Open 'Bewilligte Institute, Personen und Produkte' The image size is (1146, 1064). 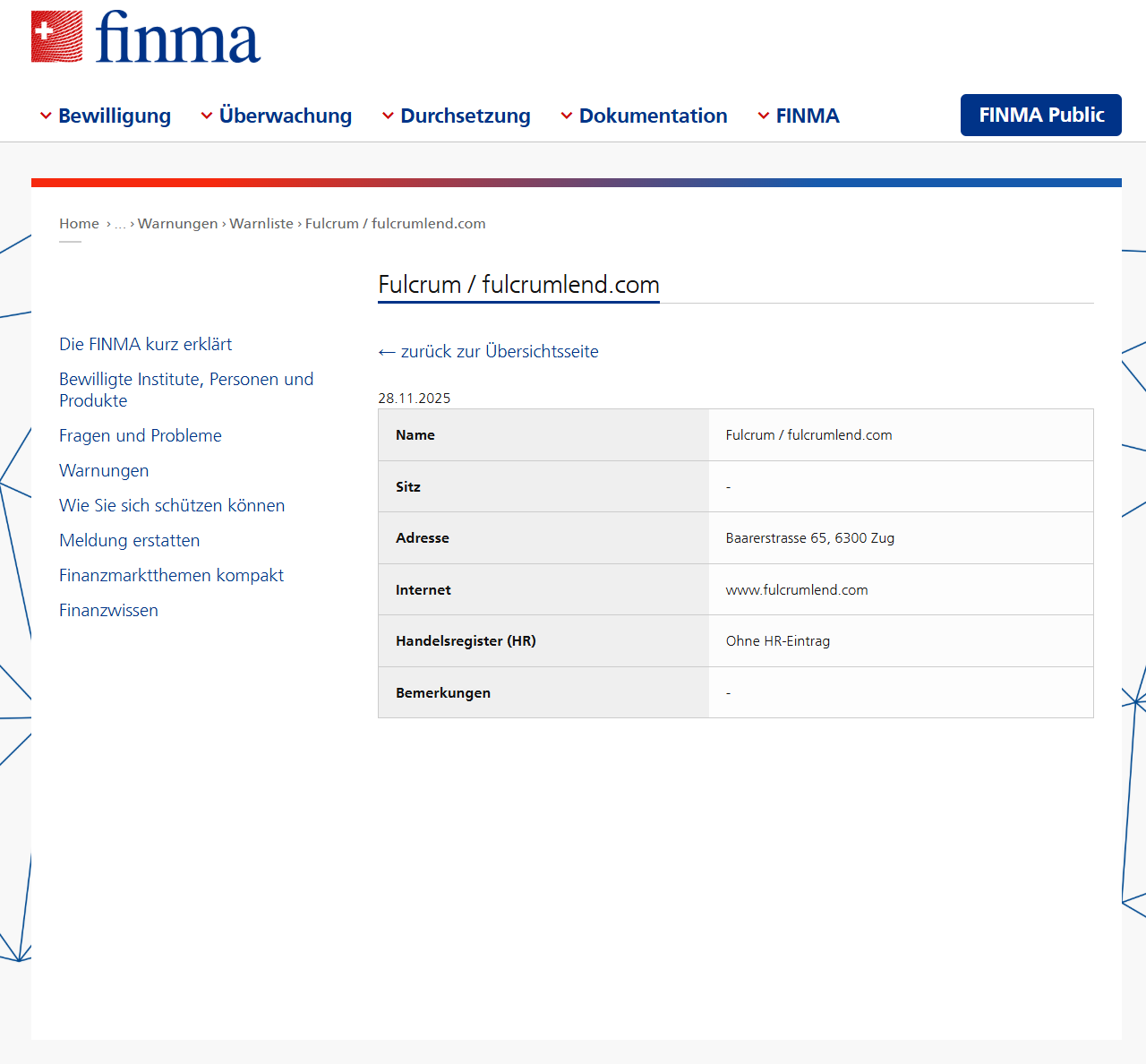click(186, 390)
